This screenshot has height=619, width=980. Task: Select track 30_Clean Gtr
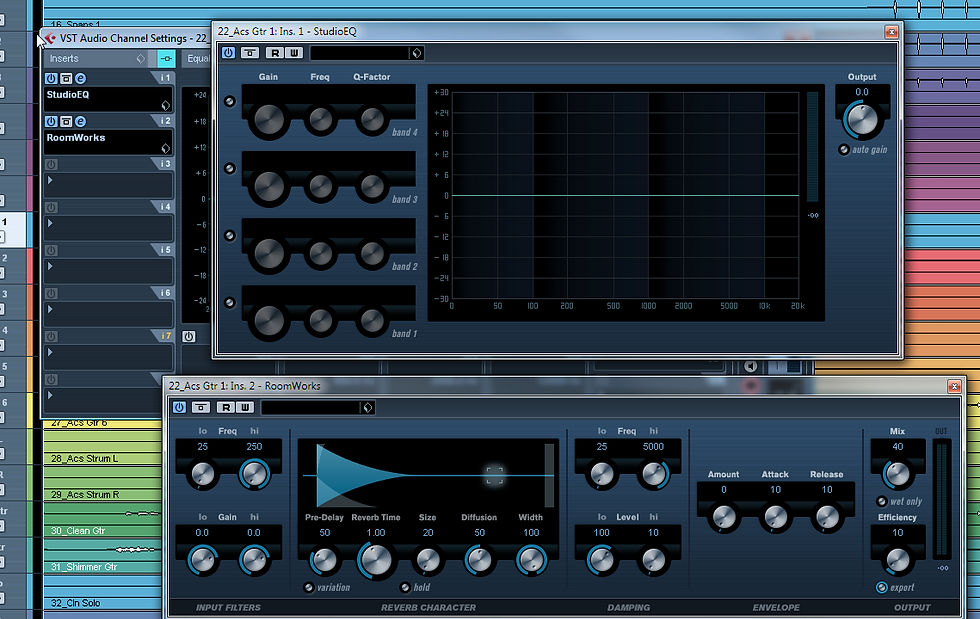click(x=78, y=531)
